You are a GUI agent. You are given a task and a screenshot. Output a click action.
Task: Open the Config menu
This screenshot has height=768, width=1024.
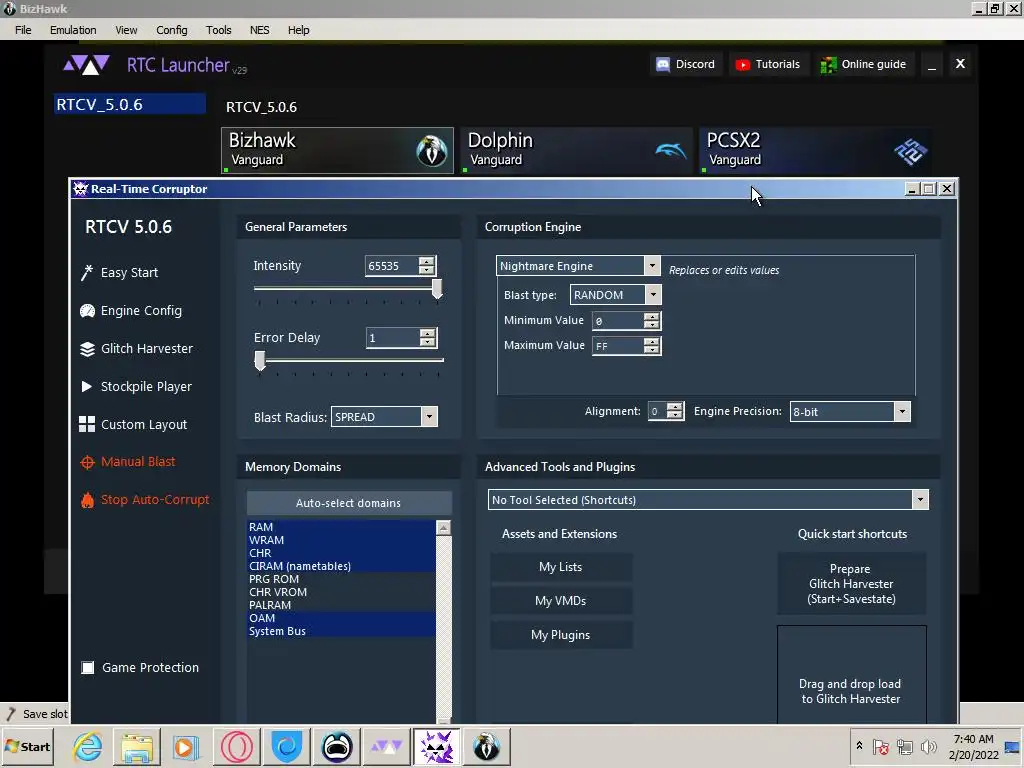pos(172,30)
